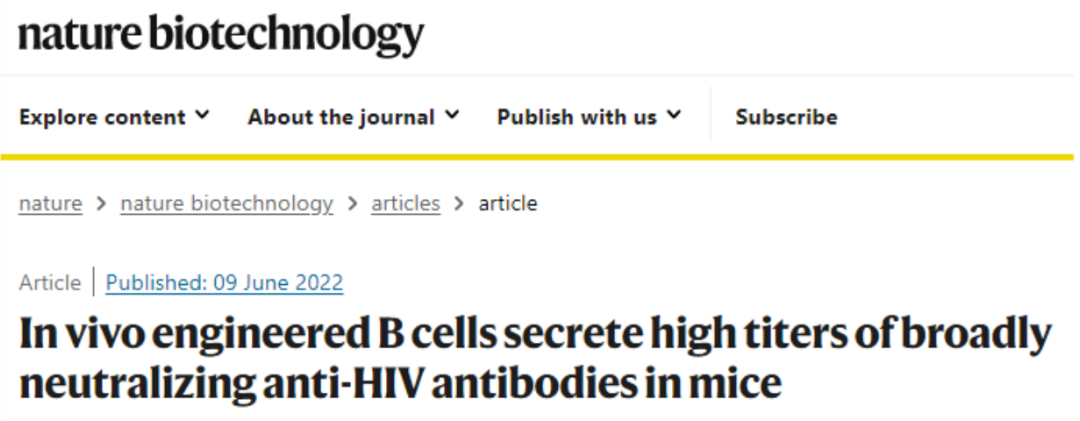Click the Published: 09 June 2022 link
This screenshot has width=1080, height=421.
coord(225,283)
